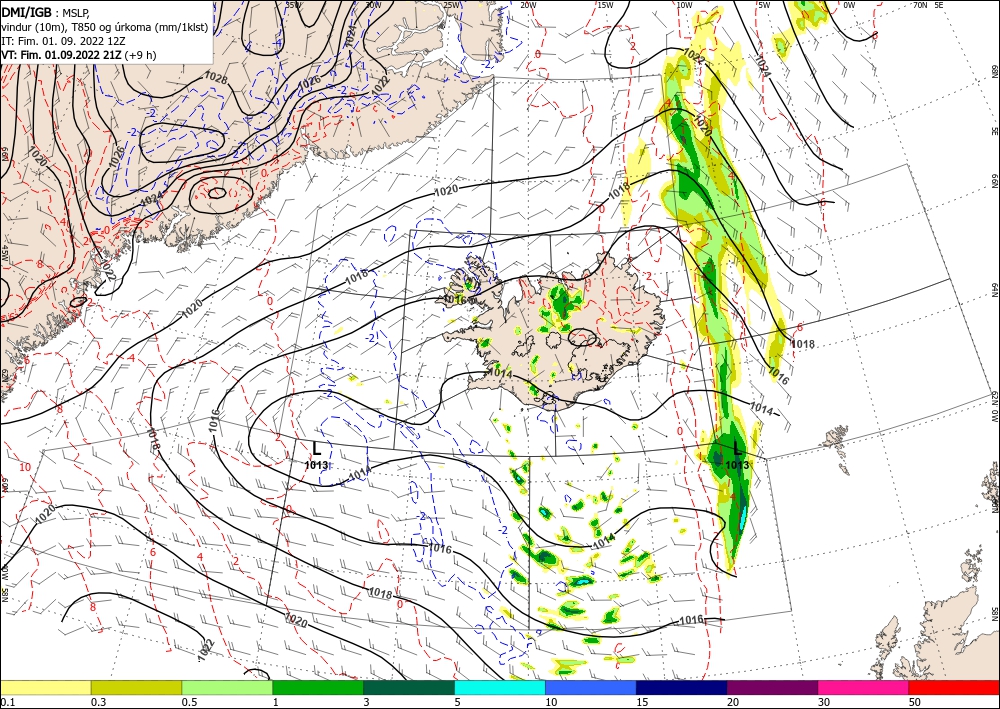Viewport: 1000px width, 709px height.
Task: Click the '15W' longitude label
Action: pos(606,5)
